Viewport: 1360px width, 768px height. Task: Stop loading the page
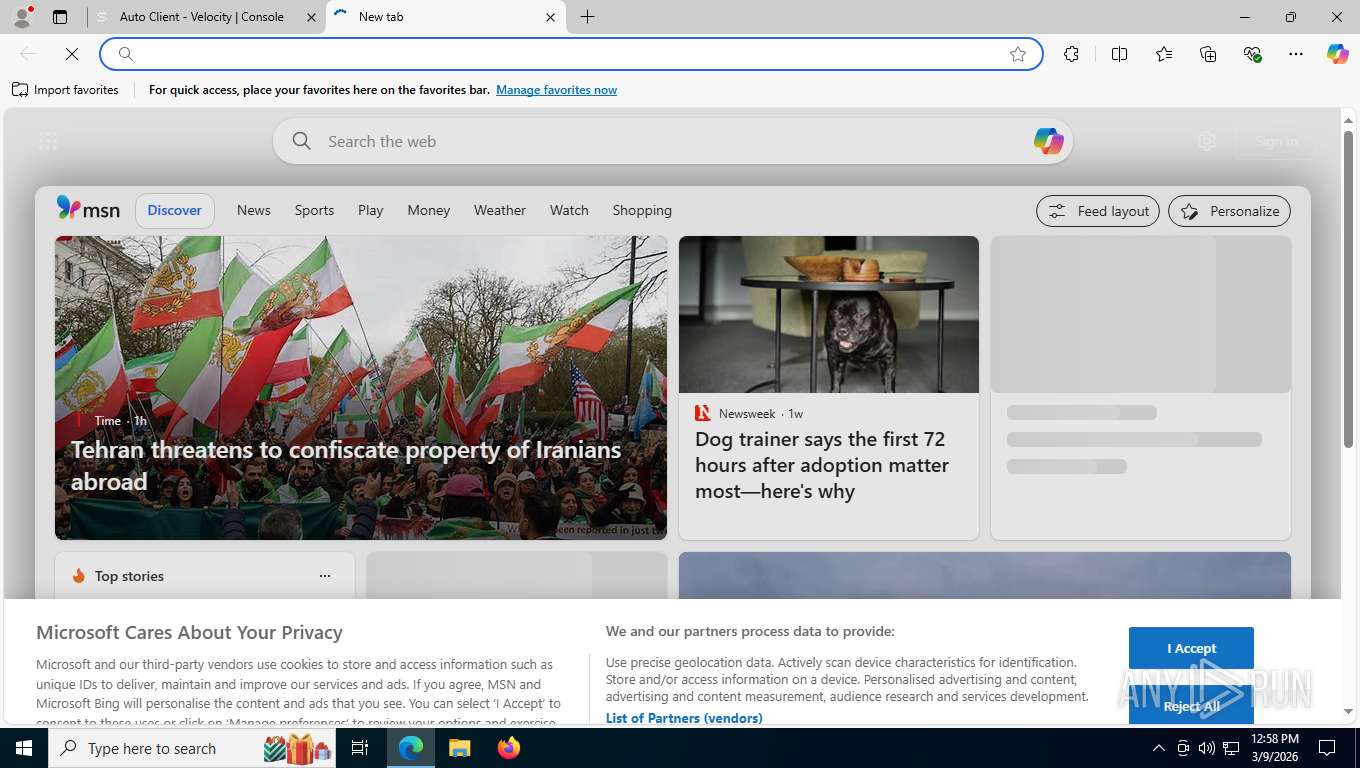(72, 54)
